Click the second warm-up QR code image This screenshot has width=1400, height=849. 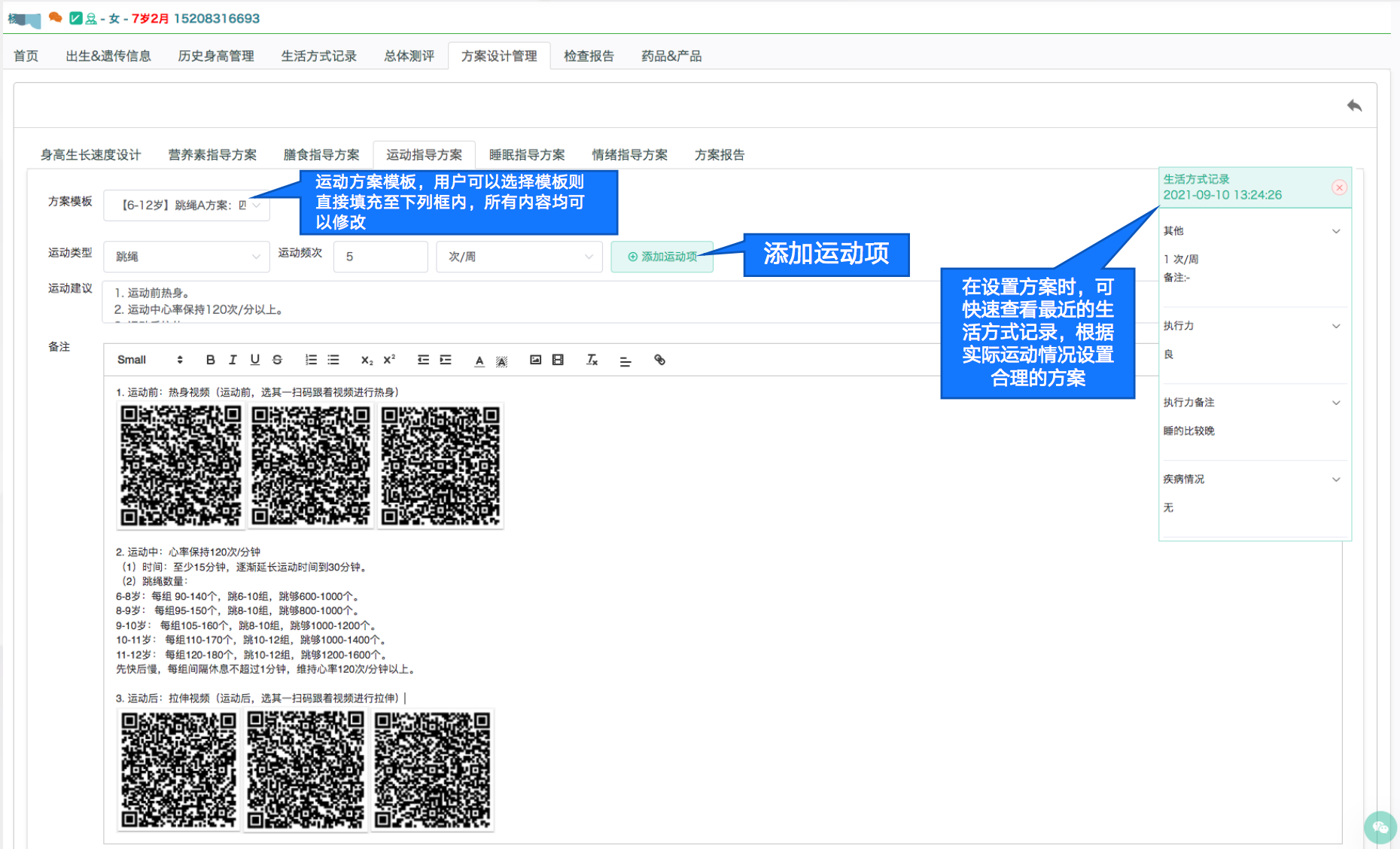click(311, 466)
